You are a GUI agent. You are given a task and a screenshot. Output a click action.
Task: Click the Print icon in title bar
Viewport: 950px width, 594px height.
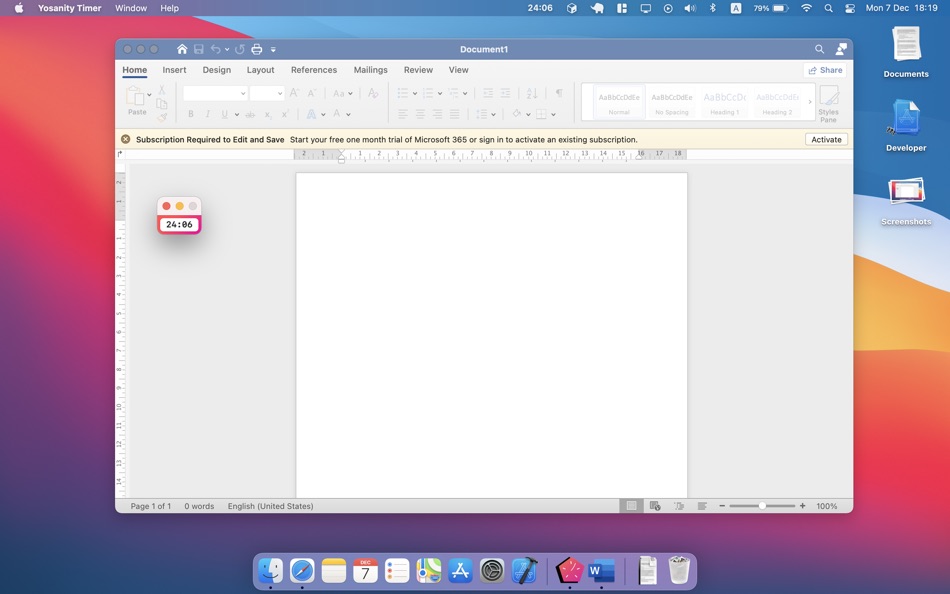click(x=257, y=49)
